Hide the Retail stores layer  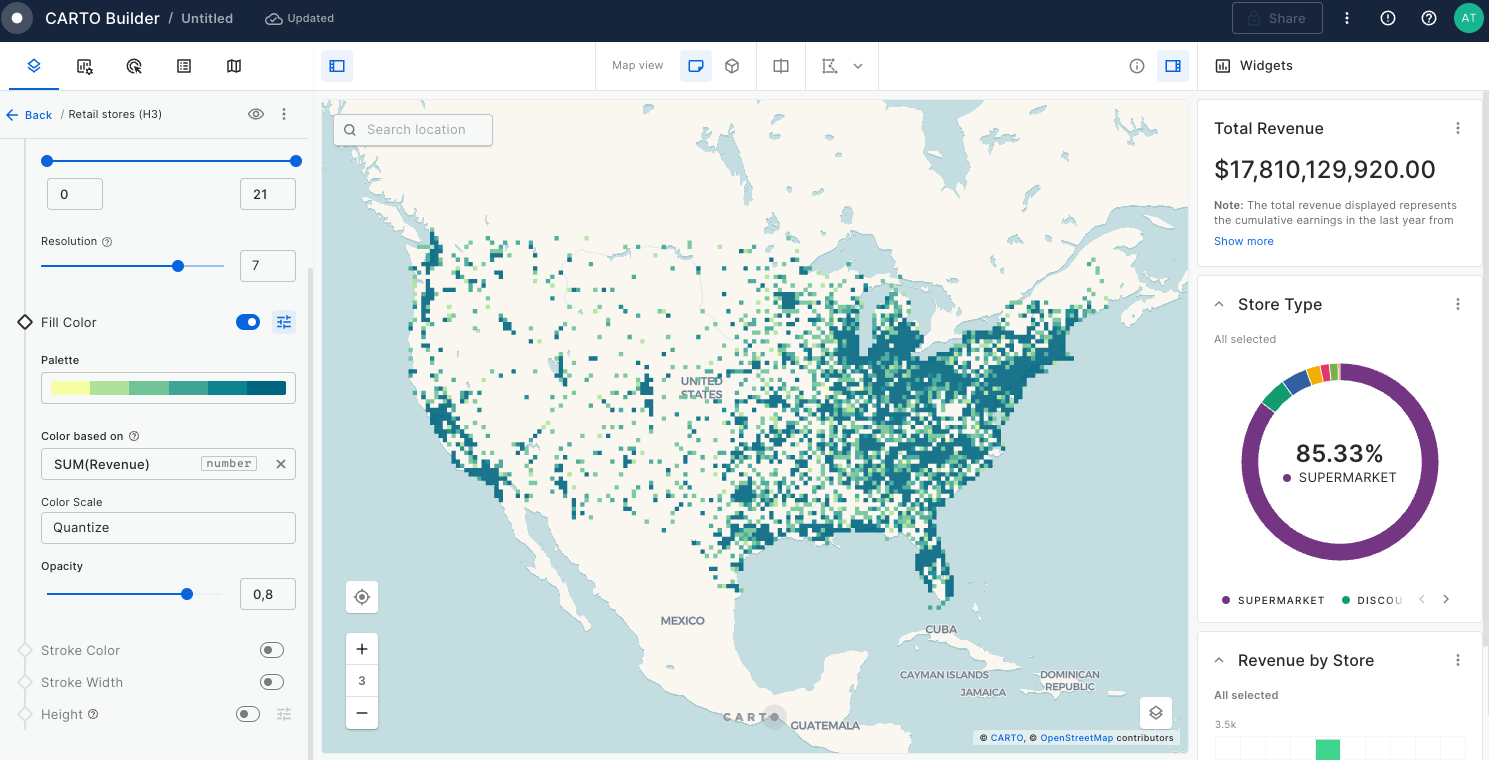[x=256, y=114]
